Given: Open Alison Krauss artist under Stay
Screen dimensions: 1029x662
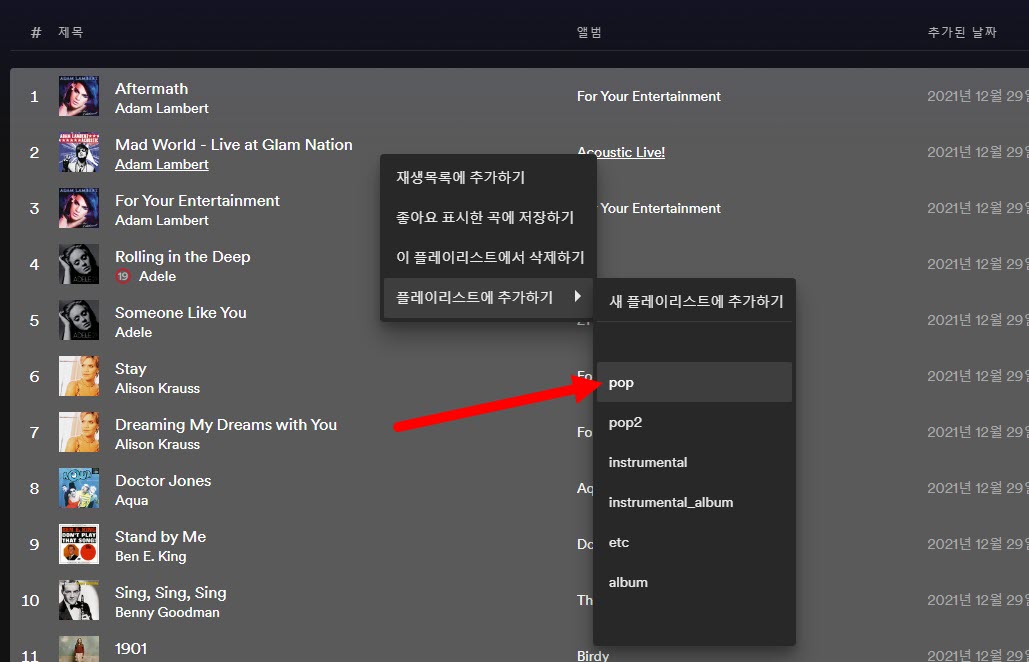Looking at the screenshot, I should tap(158, 388).
